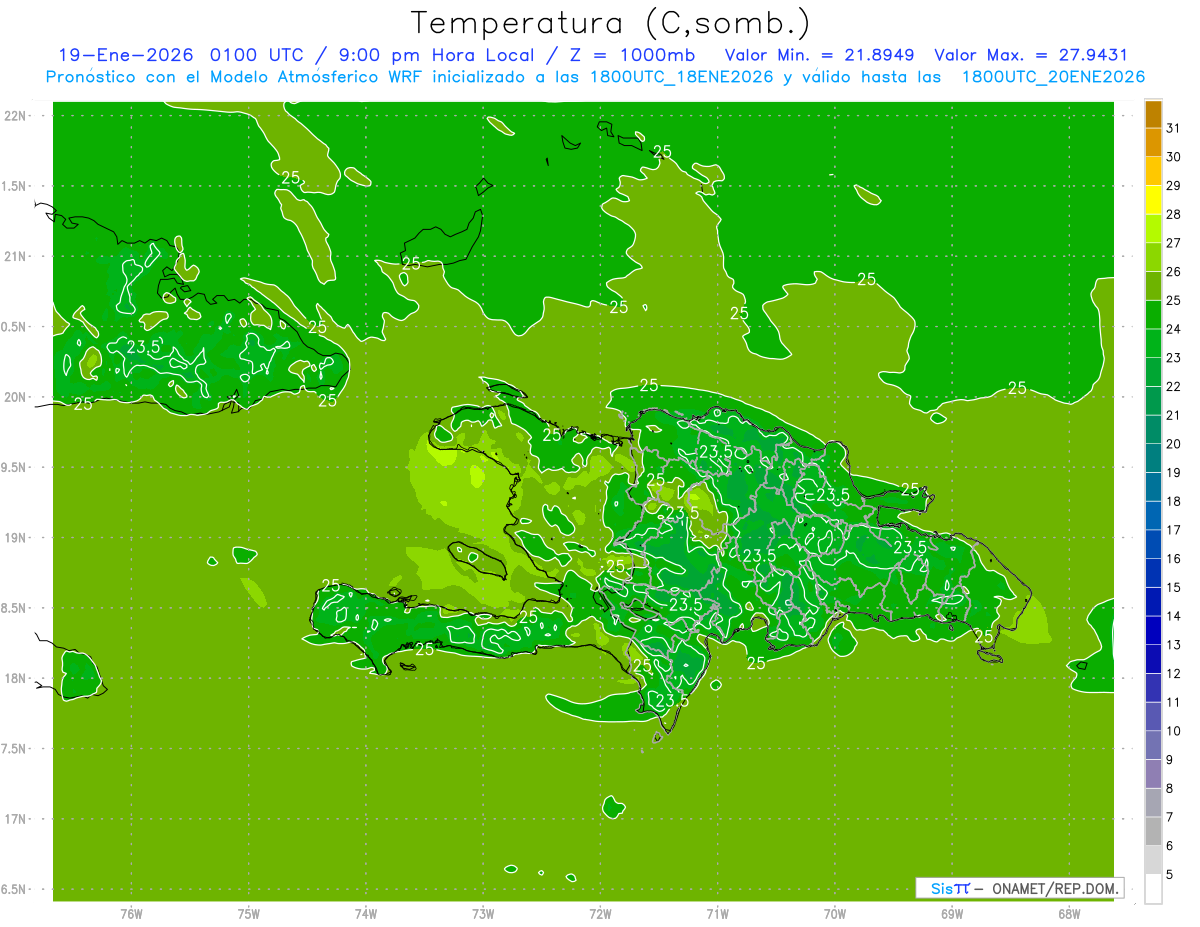The height and width of the screenshot is (927, 1200).
Task: Click the '75W' longitude axis label
Action: click(249, 914)
